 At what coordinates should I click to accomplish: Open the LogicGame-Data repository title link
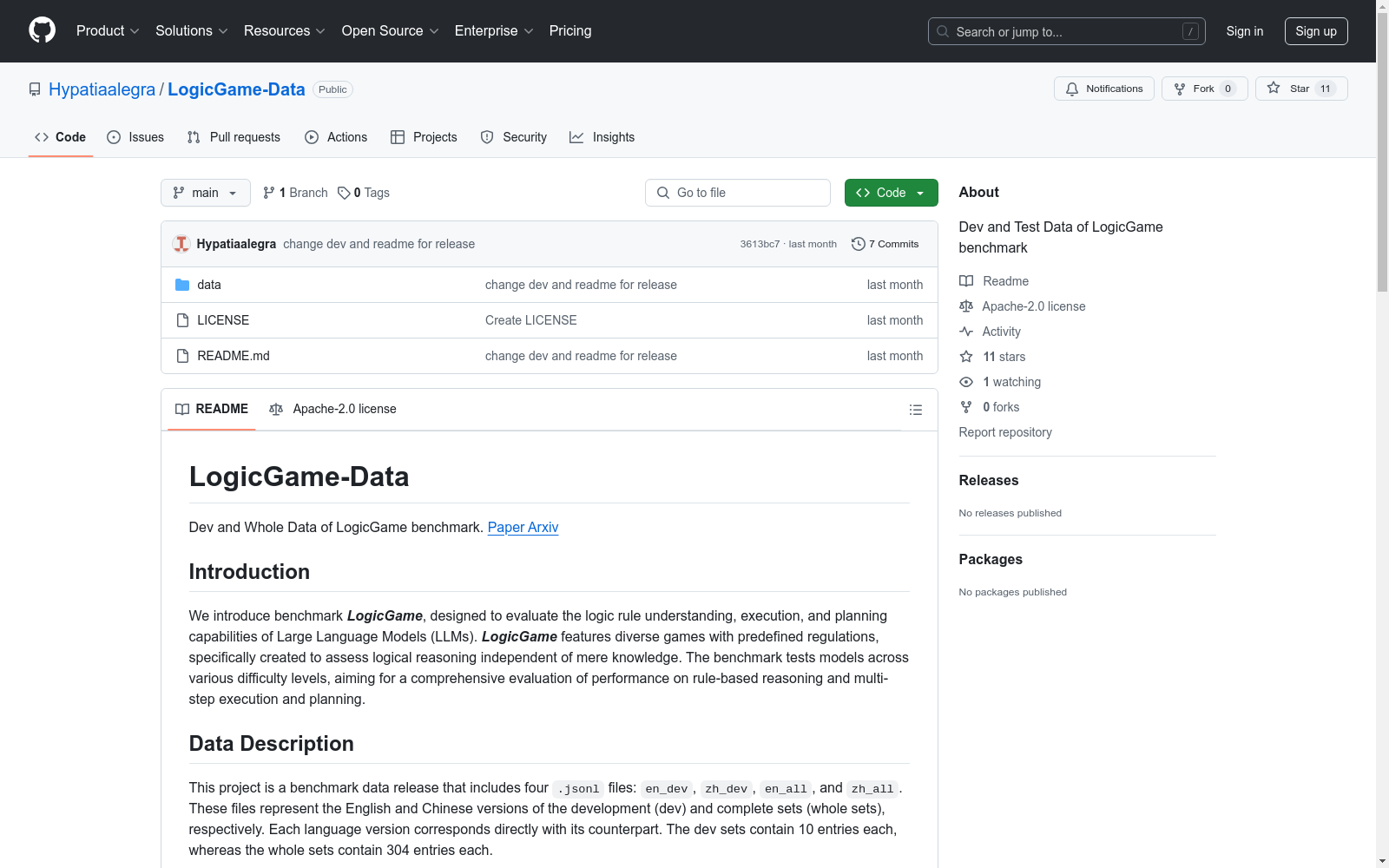point(236,89)
